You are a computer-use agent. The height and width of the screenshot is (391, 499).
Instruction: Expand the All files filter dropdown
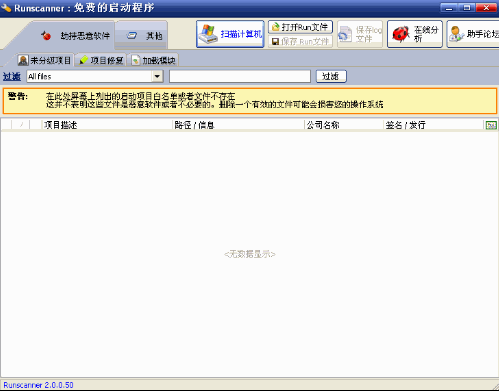[157, 76]
